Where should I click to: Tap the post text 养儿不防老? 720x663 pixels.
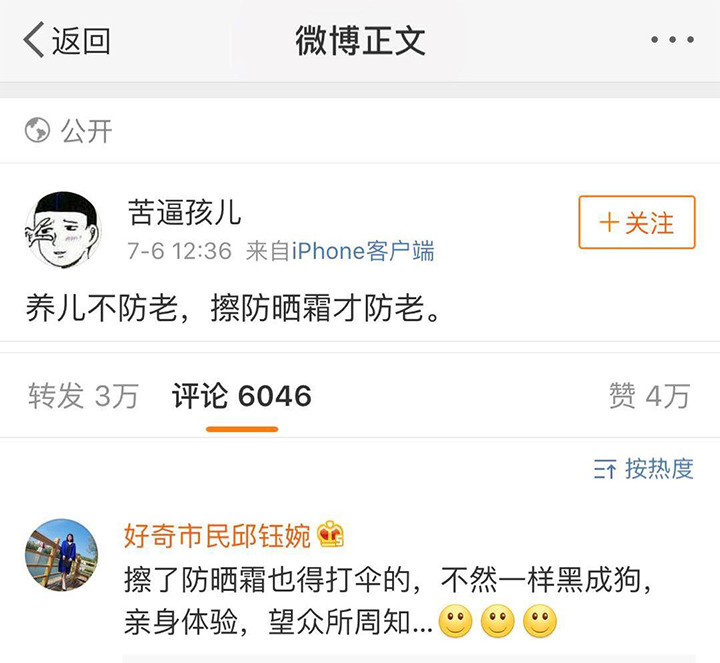point(102,308)
